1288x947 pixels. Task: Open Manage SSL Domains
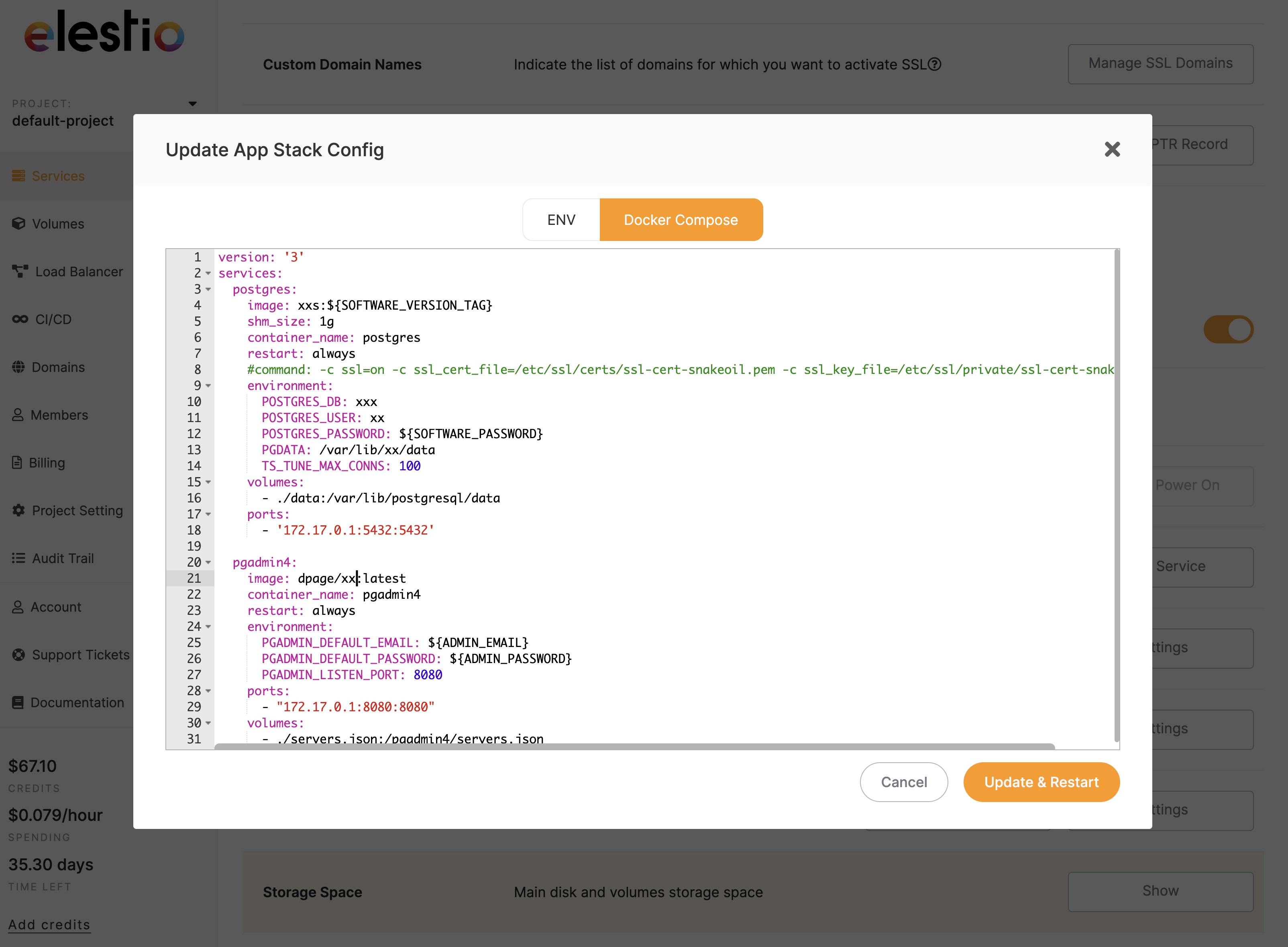coord(1160,63)
